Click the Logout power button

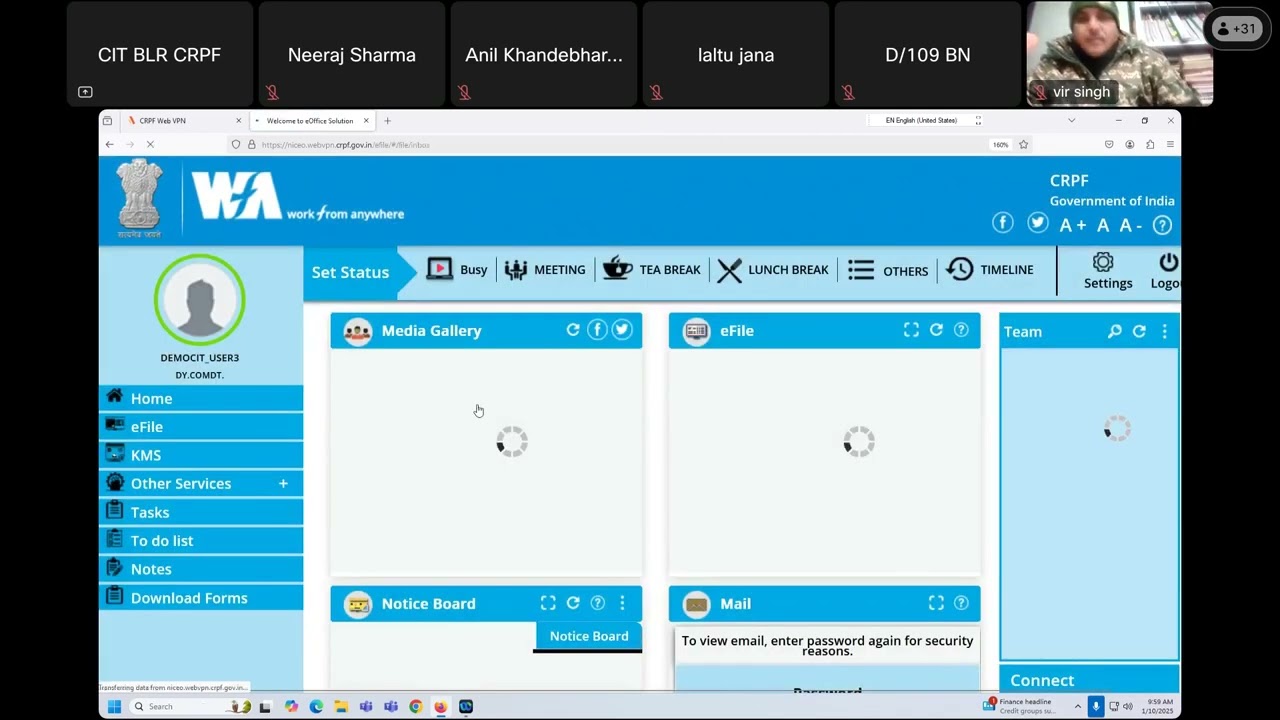1166,271
